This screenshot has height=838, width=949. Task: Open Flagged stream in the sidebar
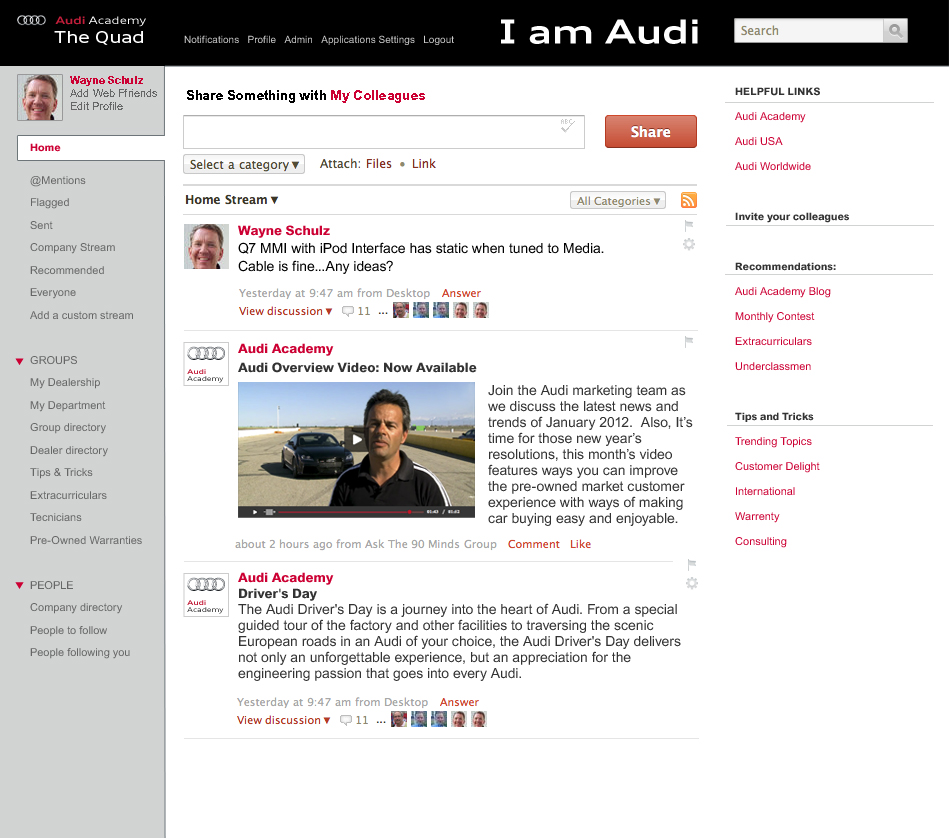50,203
